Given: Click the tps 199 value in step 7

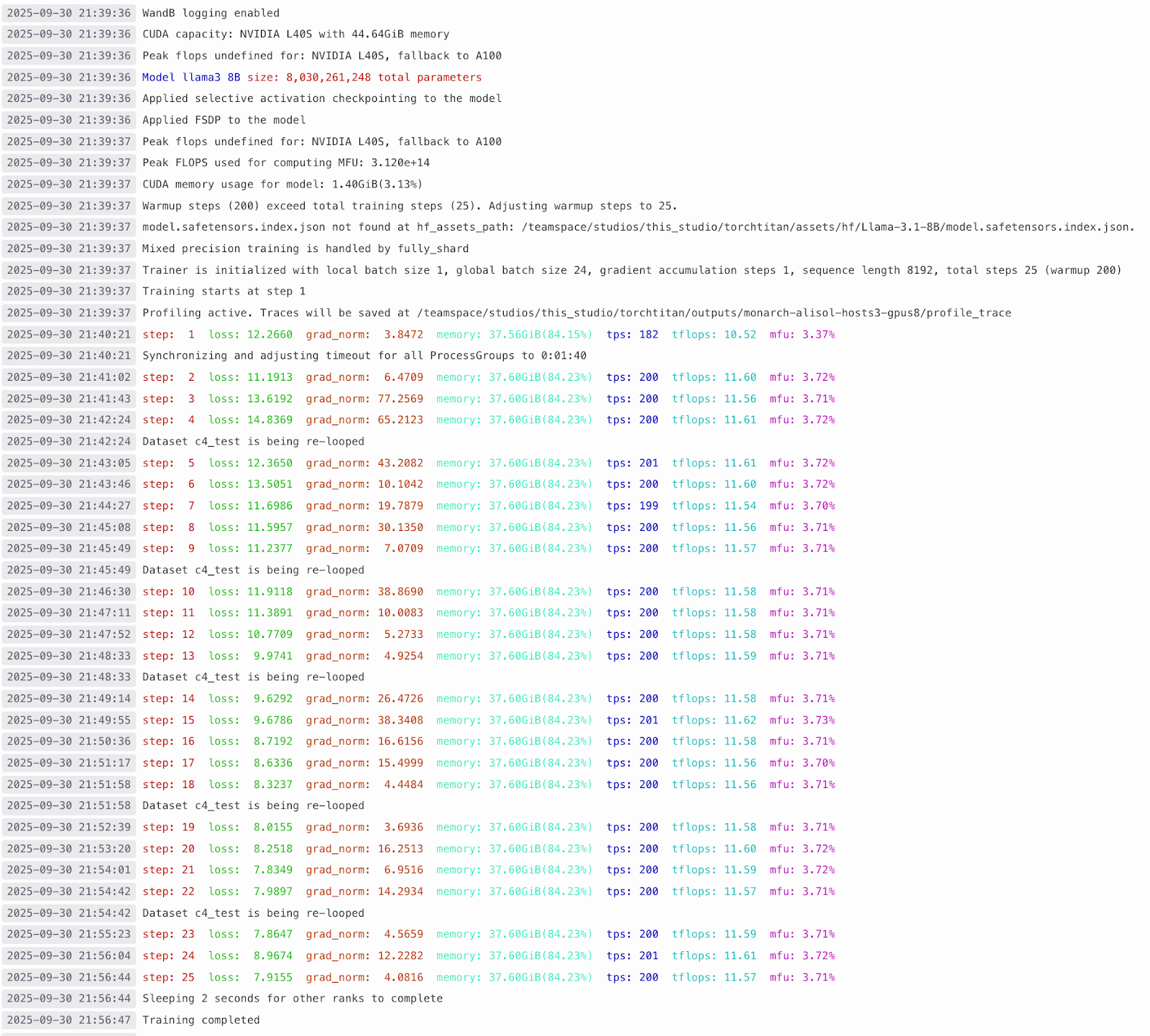Looking at the screenshot, I should coord(648,506).
